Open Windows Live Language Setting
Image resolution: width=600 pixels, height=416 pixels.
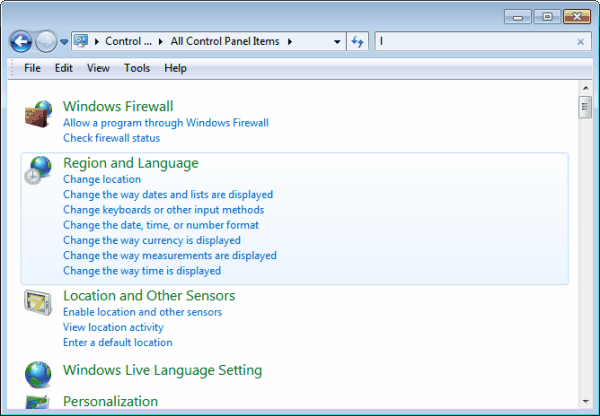click(x=162, y=370)
